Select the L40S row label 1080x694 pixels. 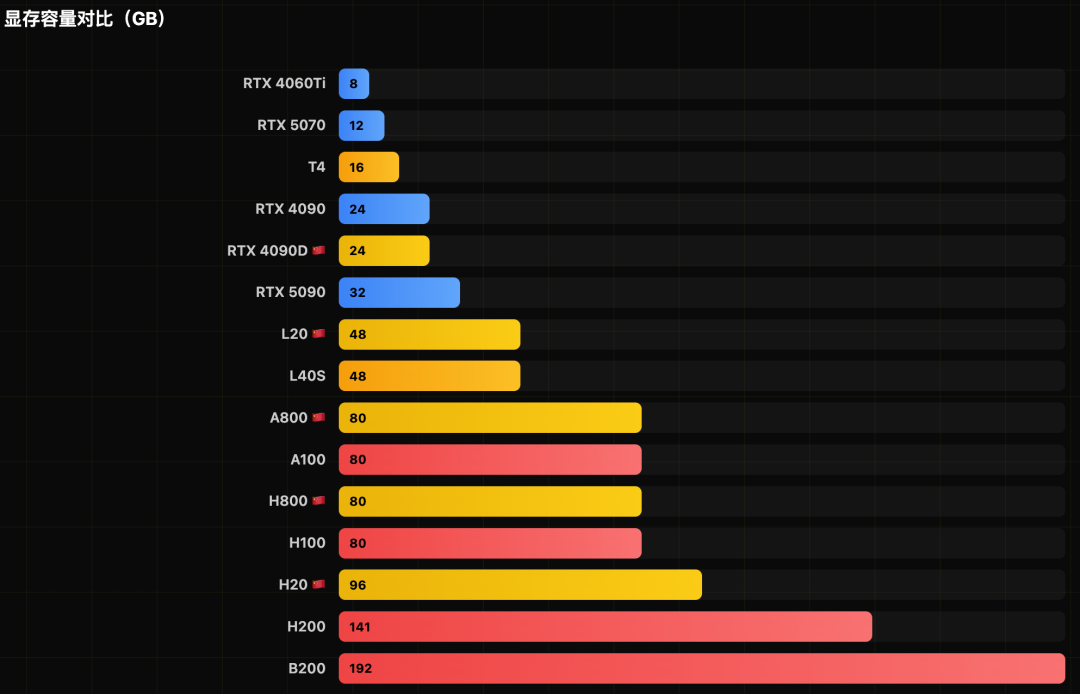(306, 376)
